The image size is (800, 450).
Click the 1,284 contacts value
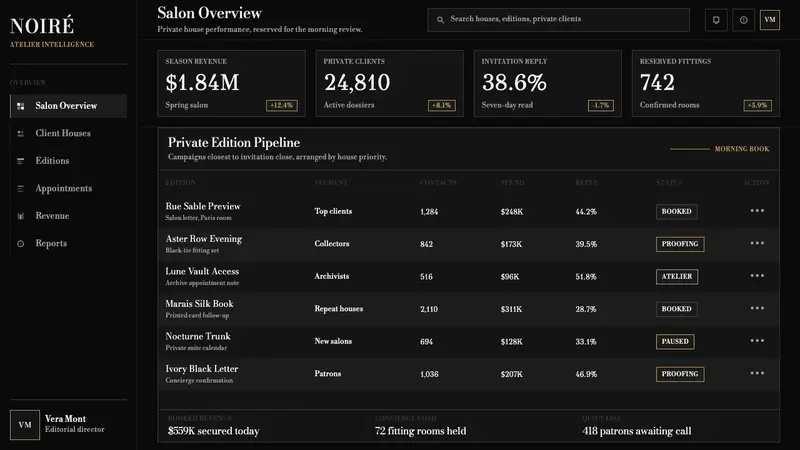[x=429, y=212]
